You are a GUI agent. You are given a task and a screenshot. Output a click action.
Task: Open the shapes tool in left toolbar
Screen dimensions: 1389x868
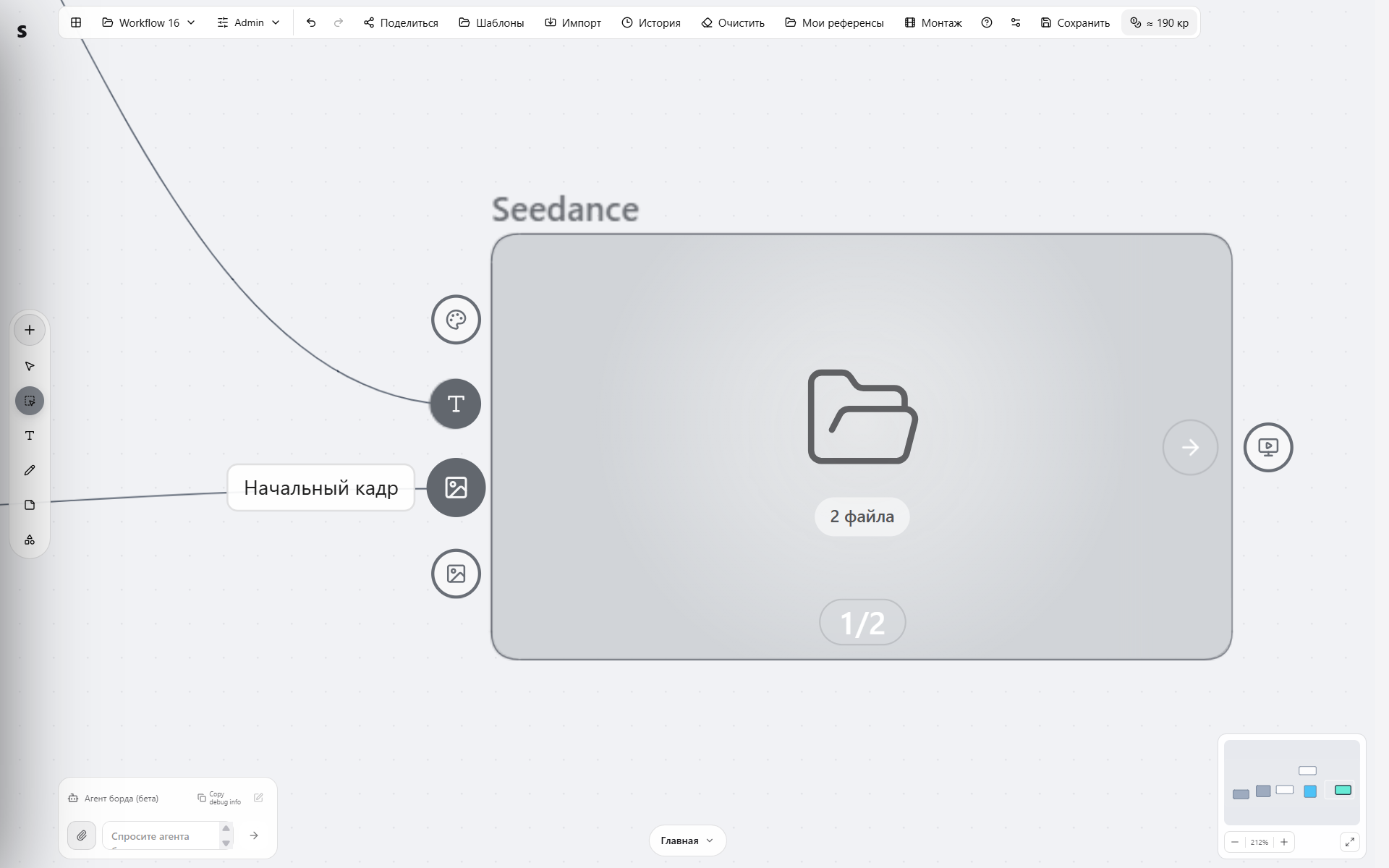30,540
